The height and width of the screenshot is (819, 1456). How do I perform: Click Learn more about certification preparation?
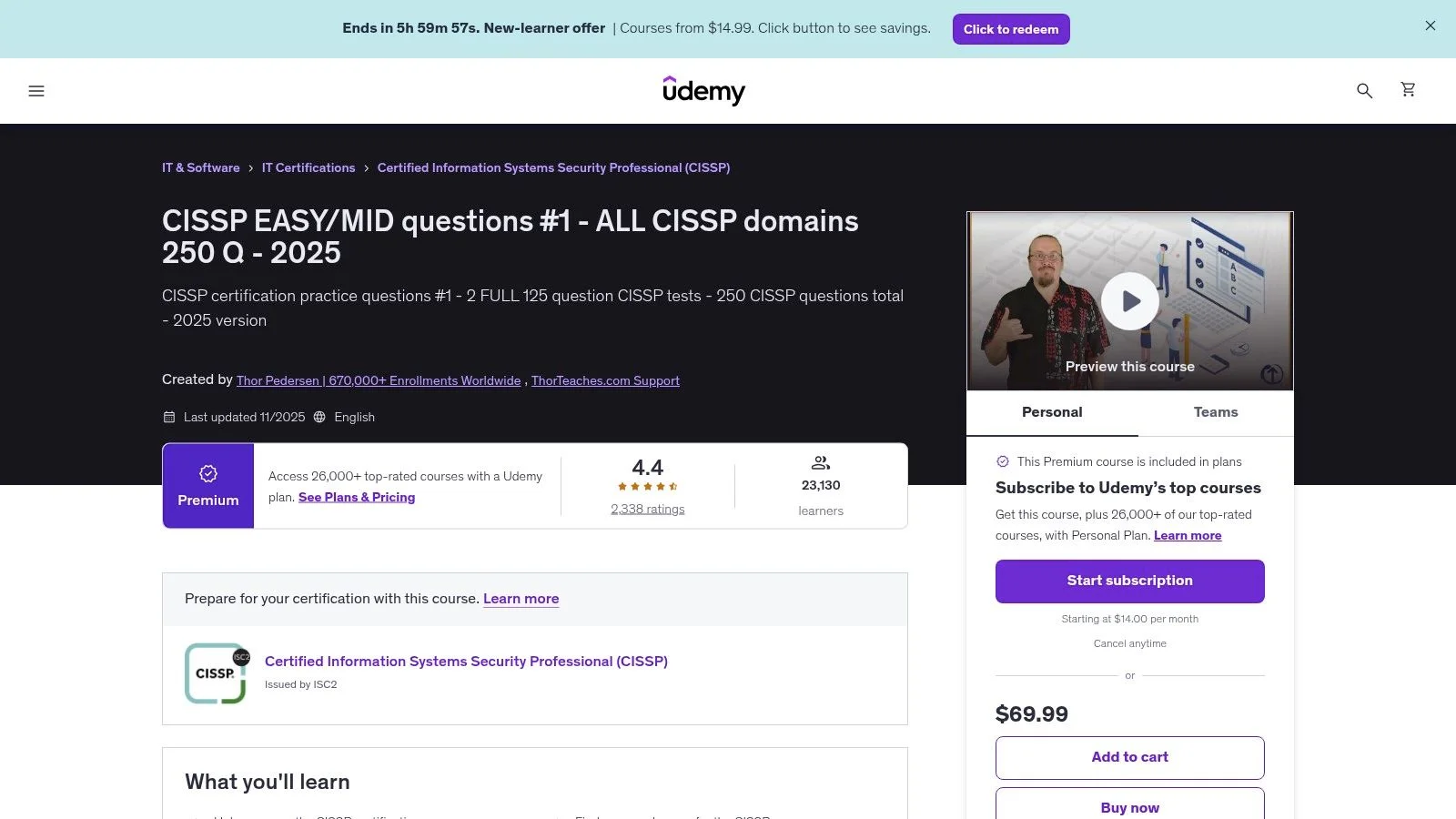(521, 599)
